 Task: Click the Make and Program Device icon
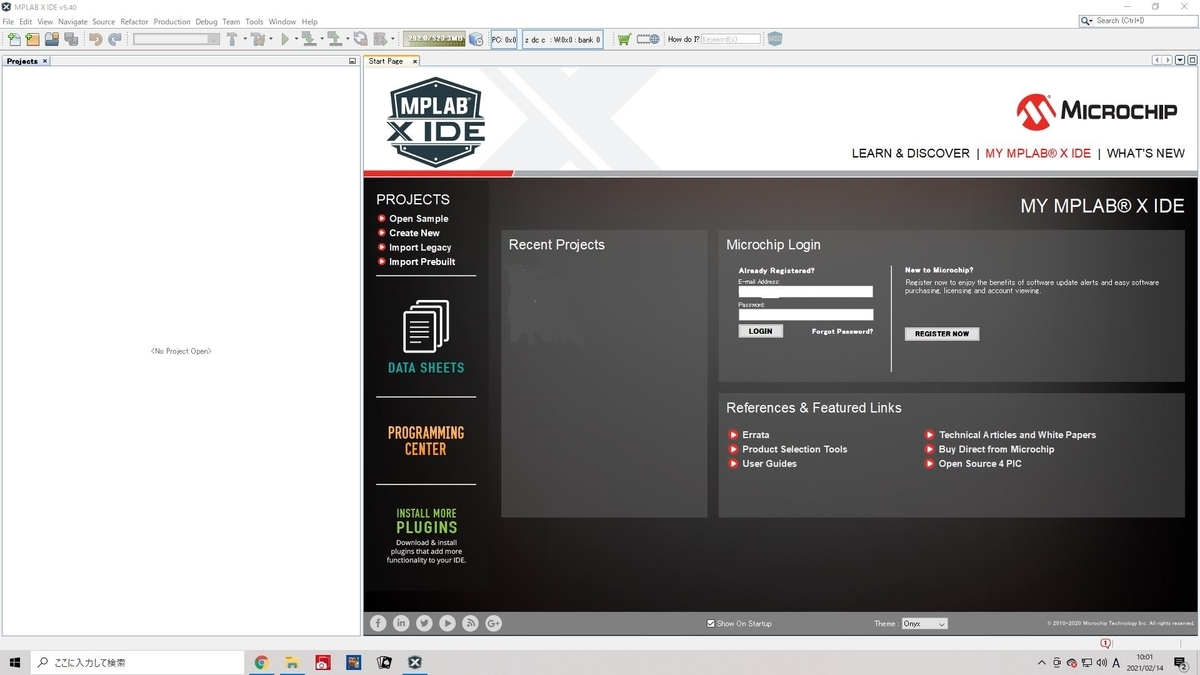click(309, 39)
